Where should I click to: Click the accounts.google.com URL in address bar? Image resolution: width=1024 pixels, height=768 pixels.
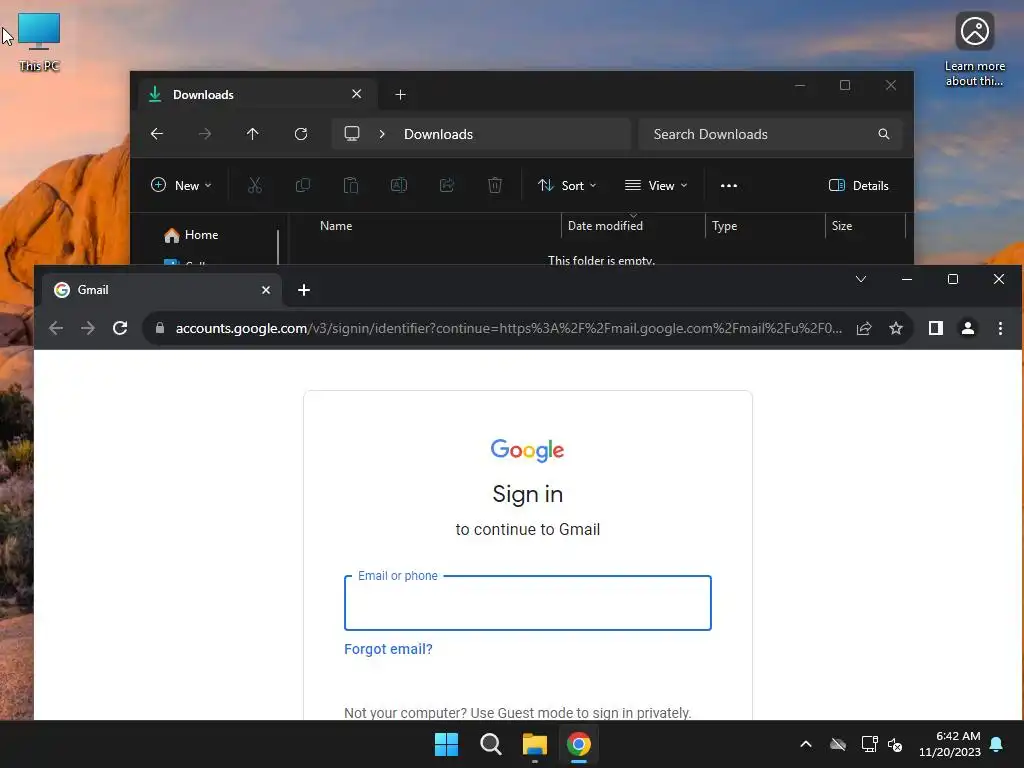509,328
